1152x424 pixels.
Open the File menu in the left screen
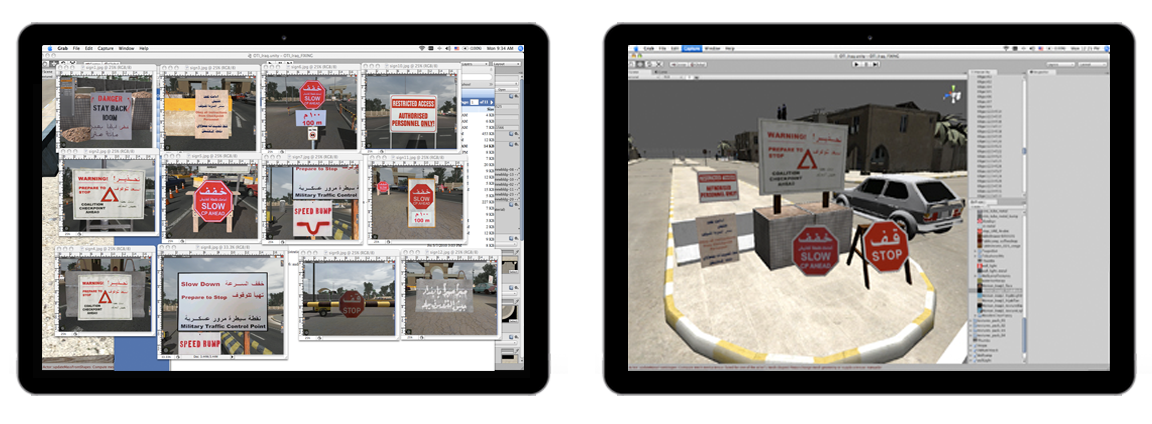coord(76,48)
